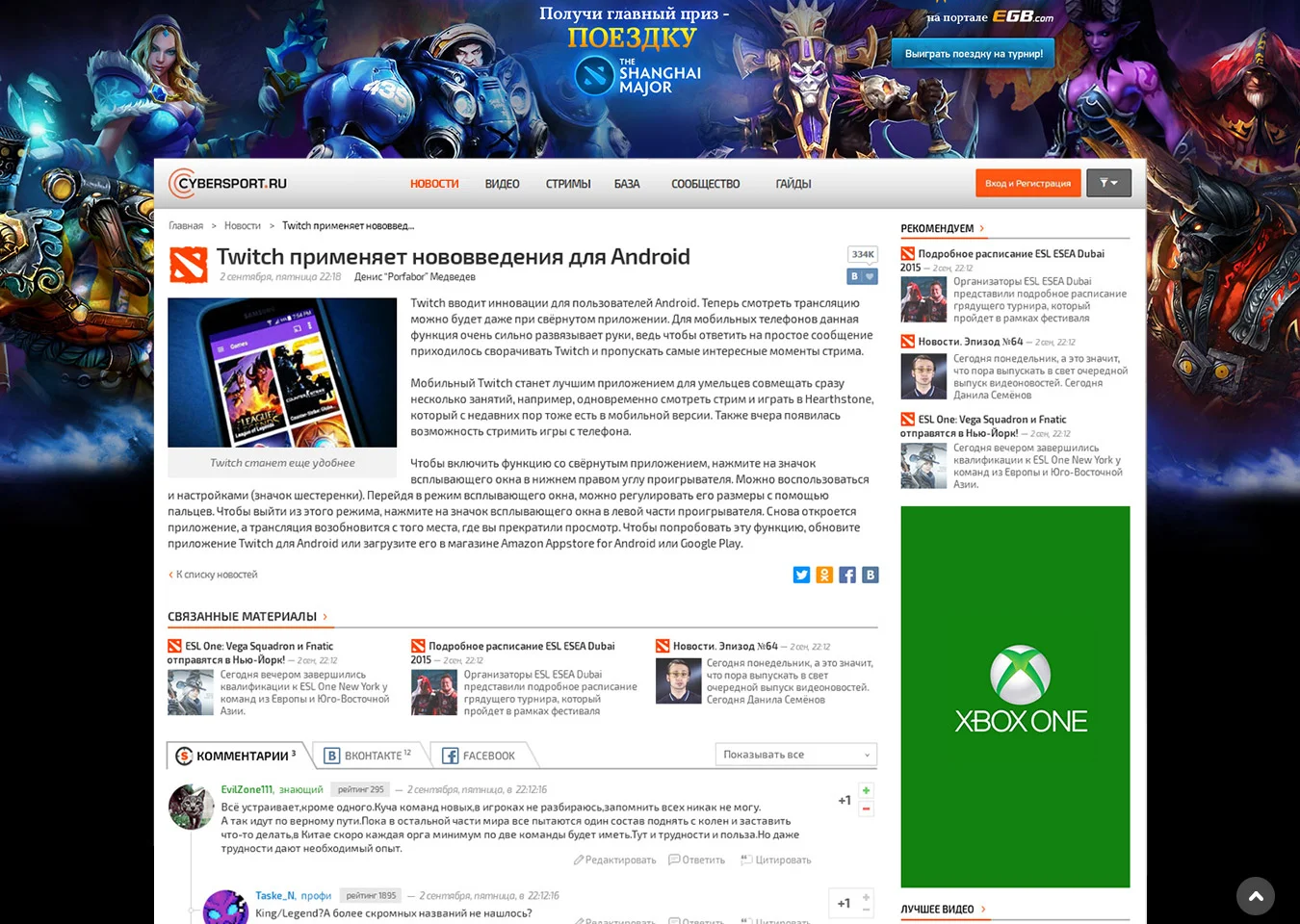The height and width of the screenshot is (924, 1300).
Task: Switch to the КОММЕНТАРИИ tab
Action: click(237, 756)
